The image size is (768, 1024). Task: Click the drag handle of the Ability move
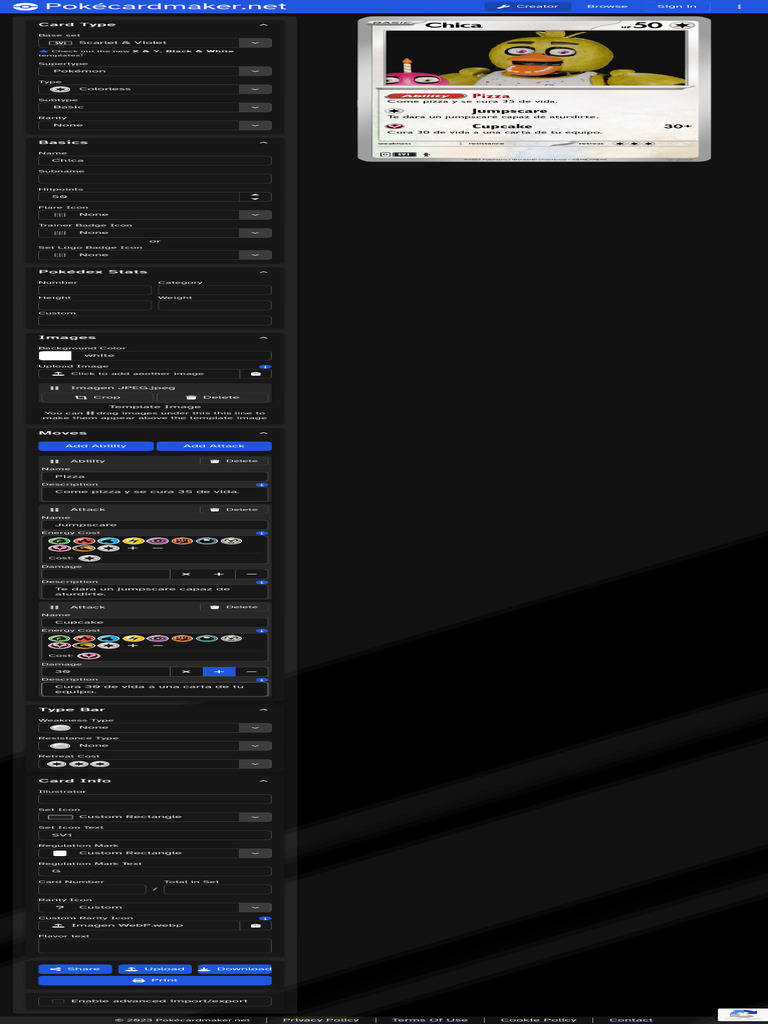[55, 462]
